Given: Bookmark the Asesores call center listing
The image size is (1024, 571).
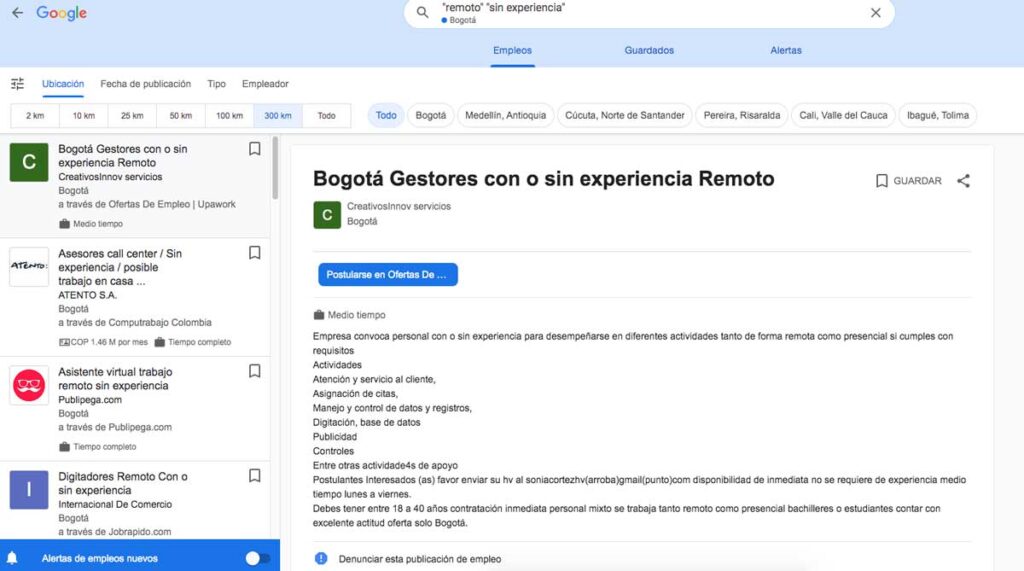Looking at the screenshot, I should (255, 253).
